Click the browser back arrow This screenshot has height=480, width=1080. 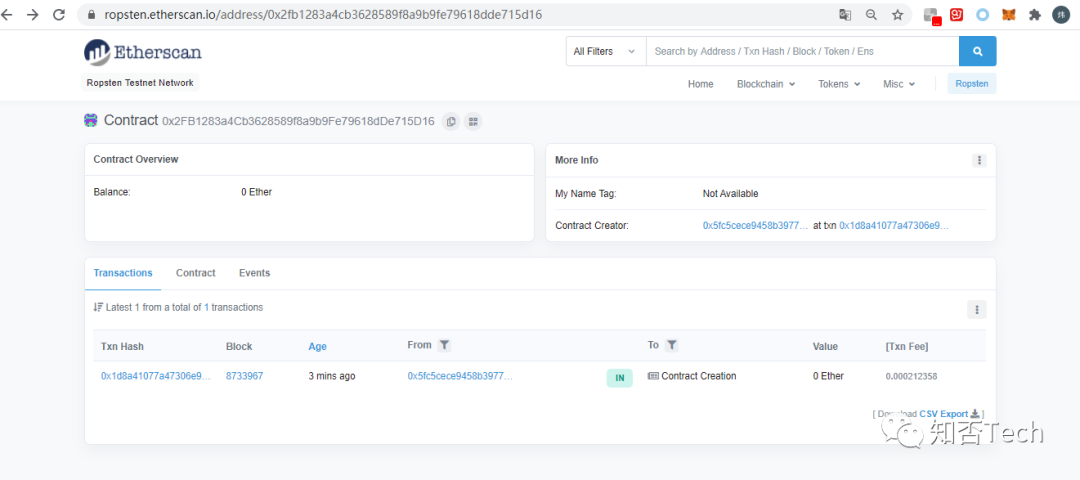tap(6, 14)
